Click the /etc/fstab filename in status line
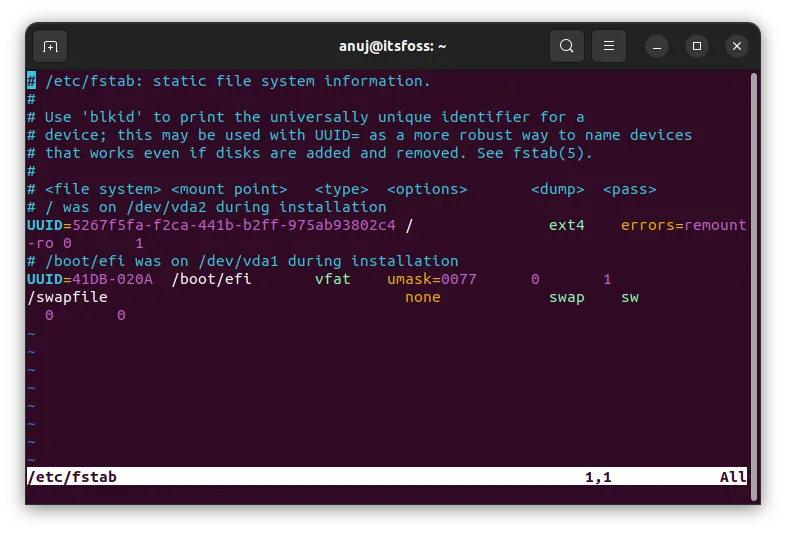786x533 pixels. tap(72, 477)
